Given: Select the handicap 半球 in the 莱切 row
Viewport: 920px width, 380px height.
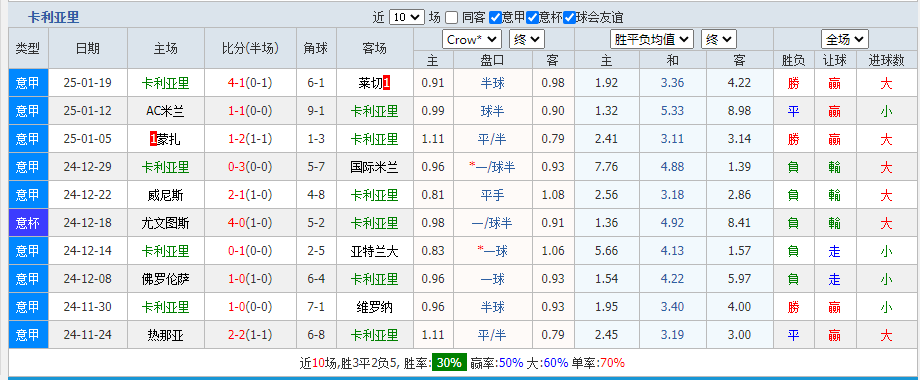Looking at the screenshot, I should tap(492, 83).
